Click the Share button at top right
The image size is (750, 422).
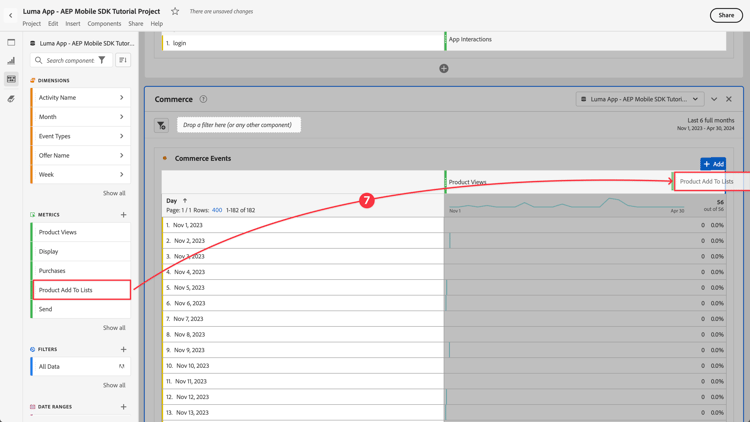click(x=726, y=15)
